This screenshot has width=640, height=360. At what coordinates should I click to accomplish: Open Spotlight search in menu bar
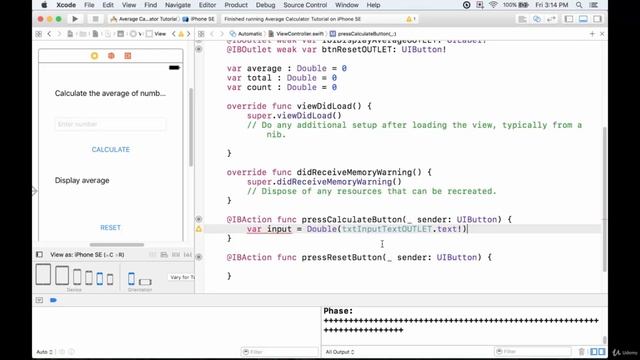(x=579, y=5)
